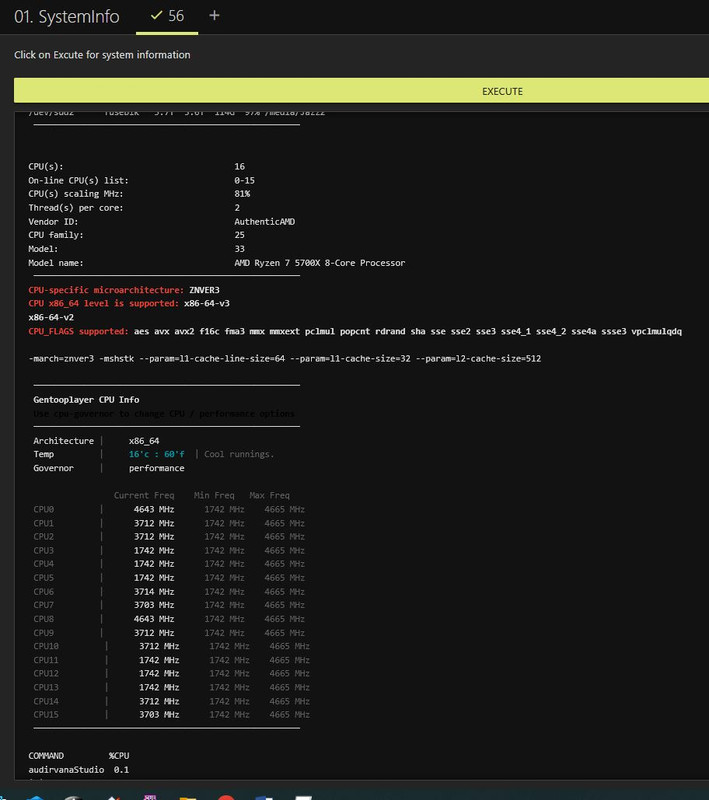The height and width of the screenshot is (800, 709).
Task: Click the Model value 33
Action: coord(239,248)
